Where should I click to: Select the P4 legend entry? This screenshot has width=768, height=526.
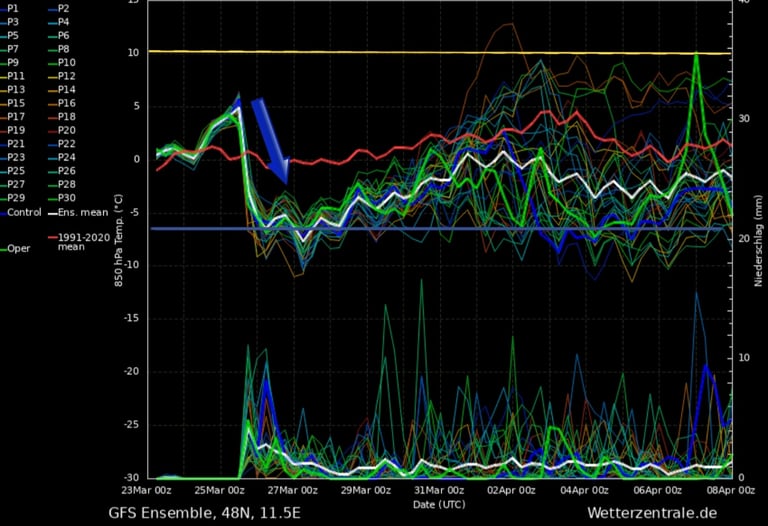[x=64, y=22]
